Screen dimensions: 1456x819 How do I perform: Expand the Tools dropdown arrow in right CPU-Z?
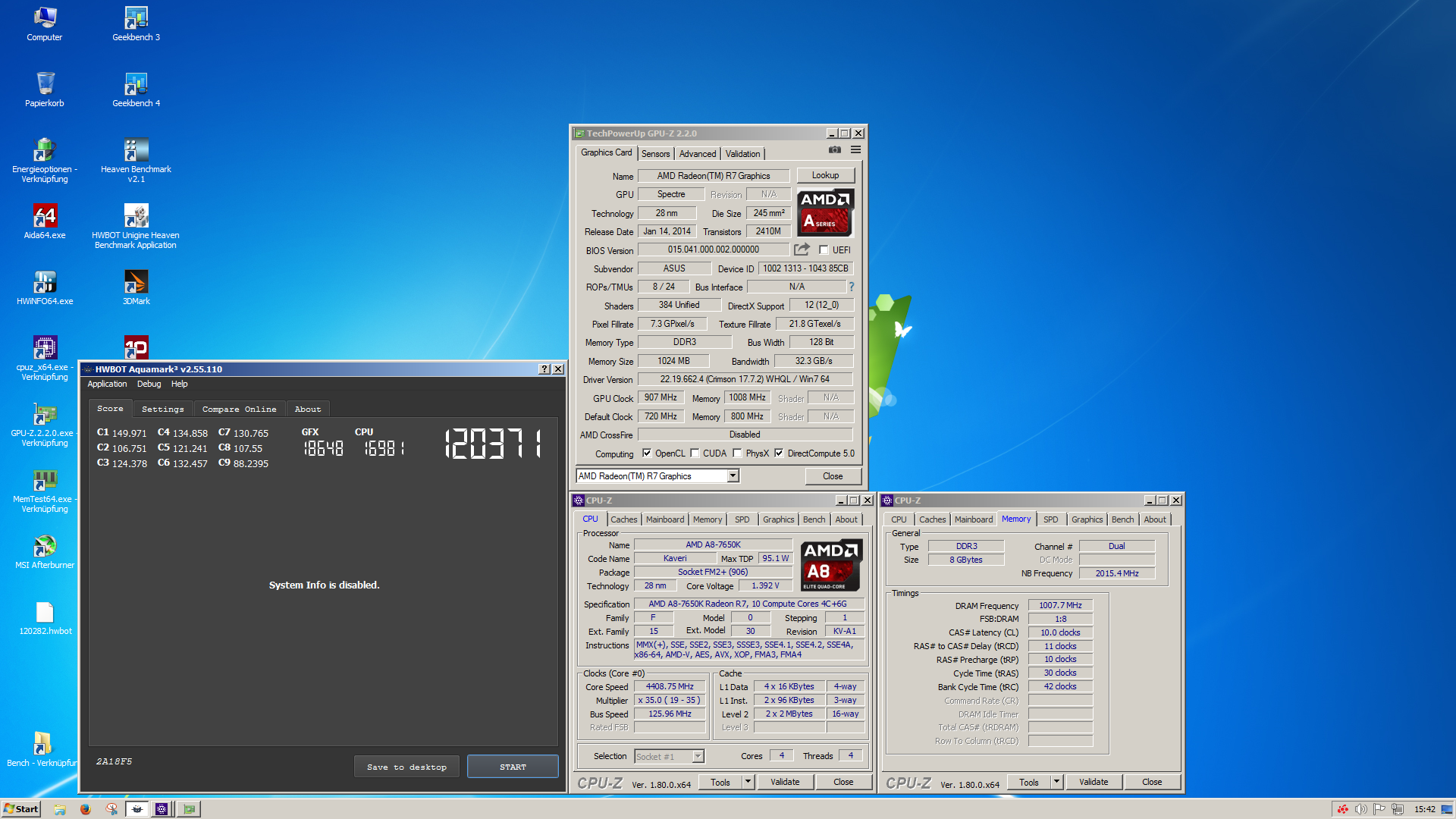pos(1056,782)
